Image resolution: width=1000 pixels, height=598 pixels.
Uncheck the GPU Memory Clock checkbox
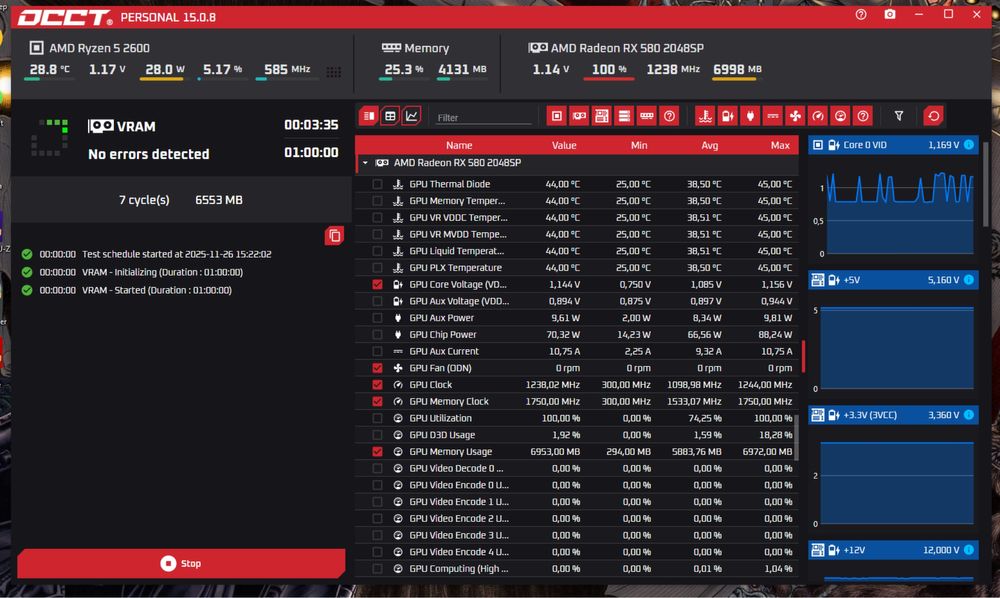tap(378, 402)
